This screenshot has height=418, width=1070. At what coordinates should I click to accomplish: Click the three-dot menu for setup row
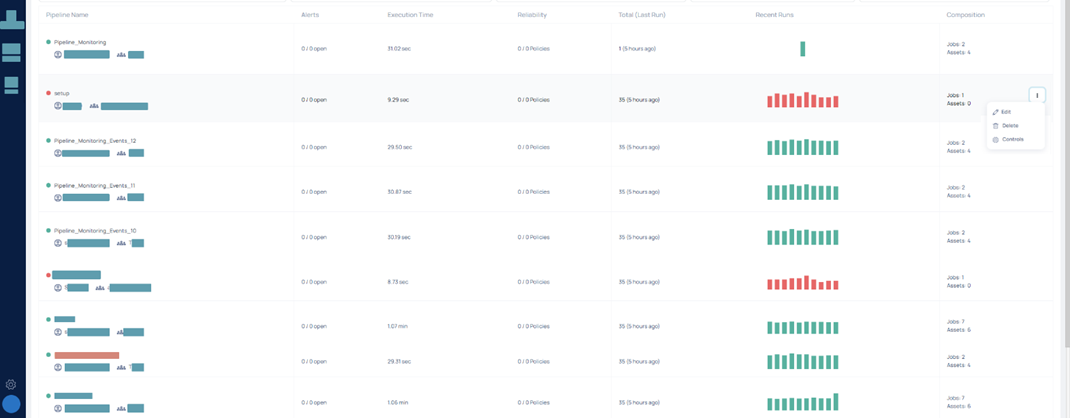1037,96
